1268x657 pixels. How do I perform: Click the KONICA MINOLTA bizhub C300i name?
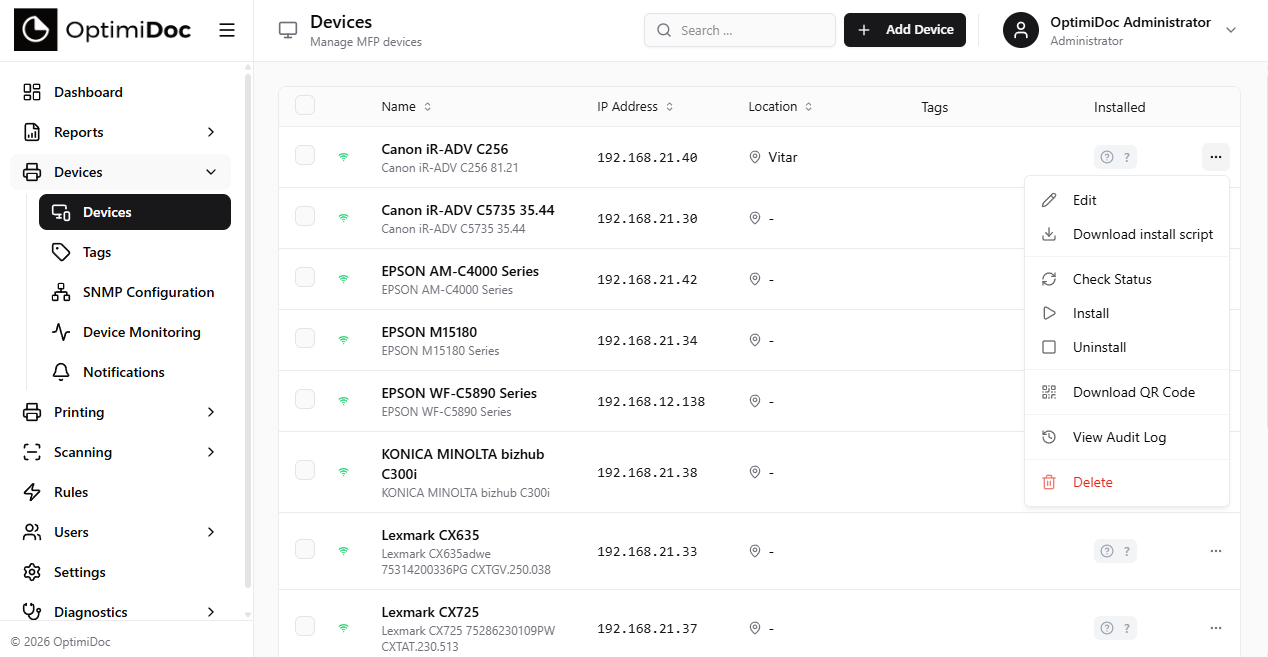click(463, 463)
